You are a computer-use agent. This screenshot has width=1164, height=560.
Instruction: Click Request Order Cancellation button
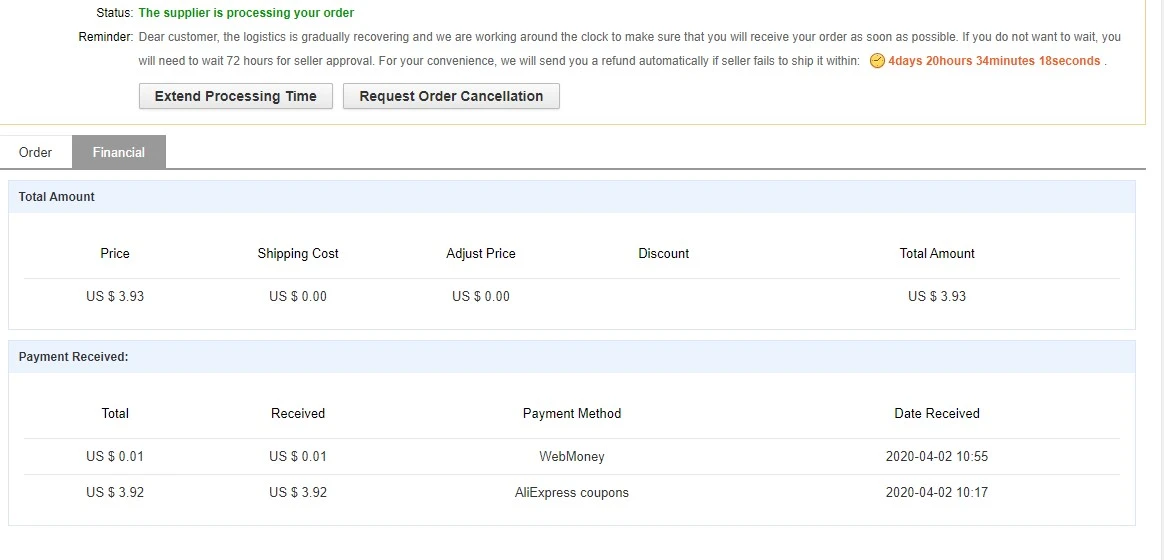tap(451, 96)
